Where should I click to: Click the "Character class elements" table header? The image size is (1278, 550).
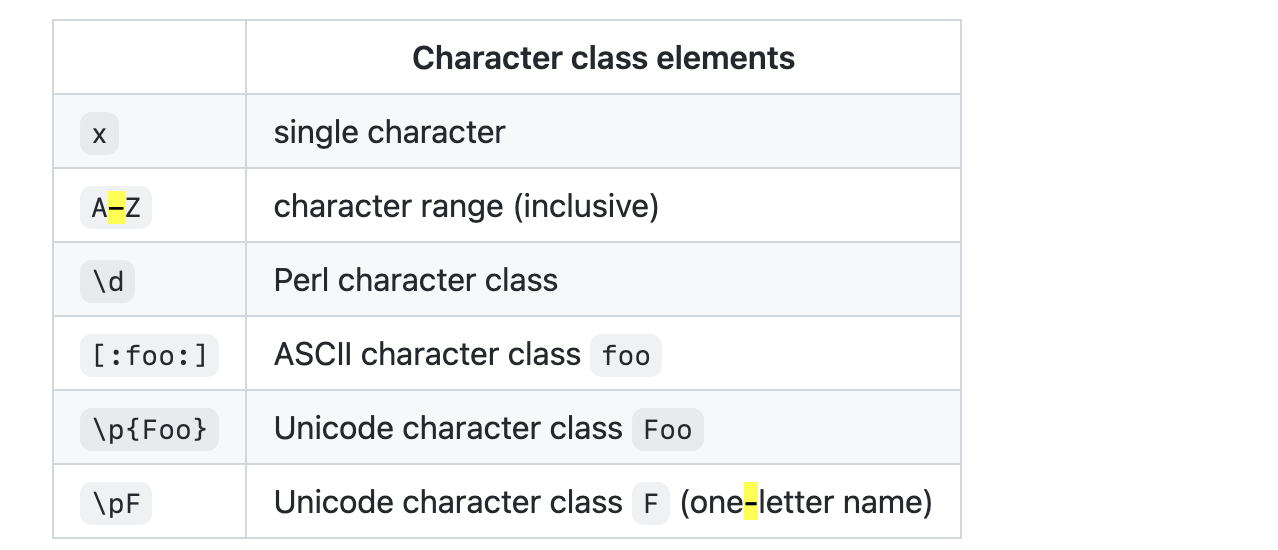603,58
